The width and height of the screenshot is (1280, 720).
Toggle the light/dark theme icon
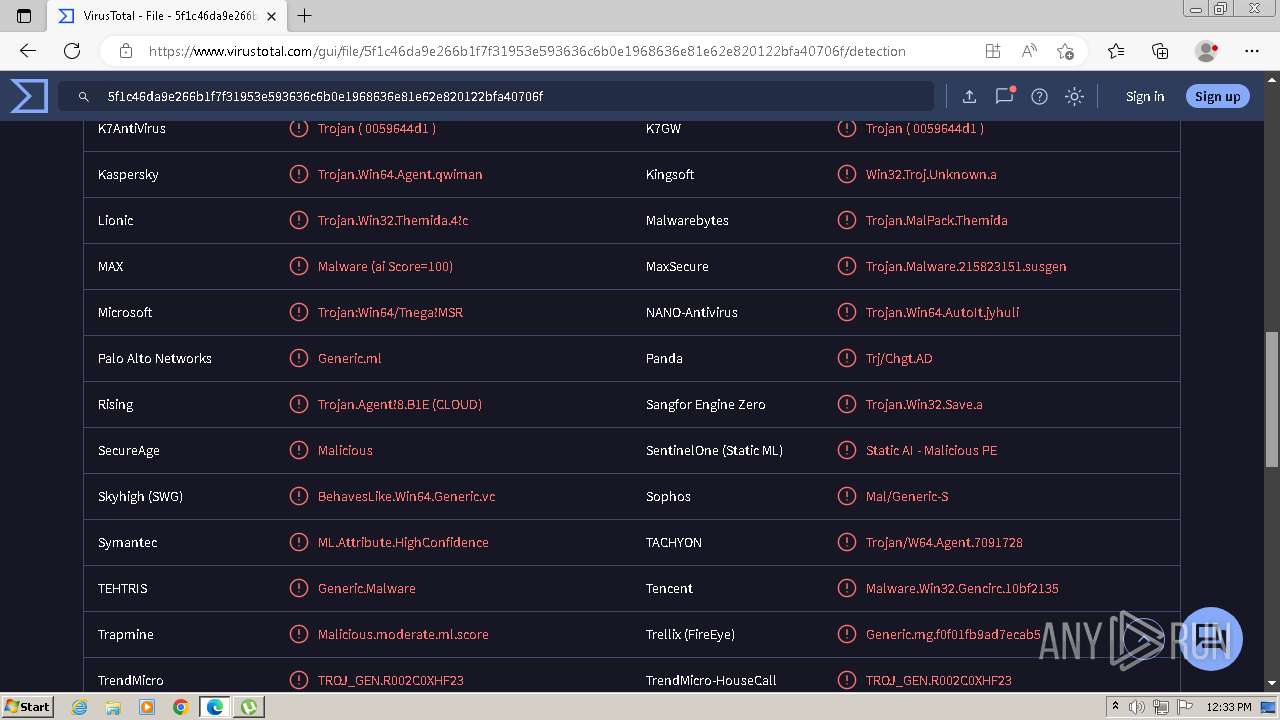click(1074, 96)
